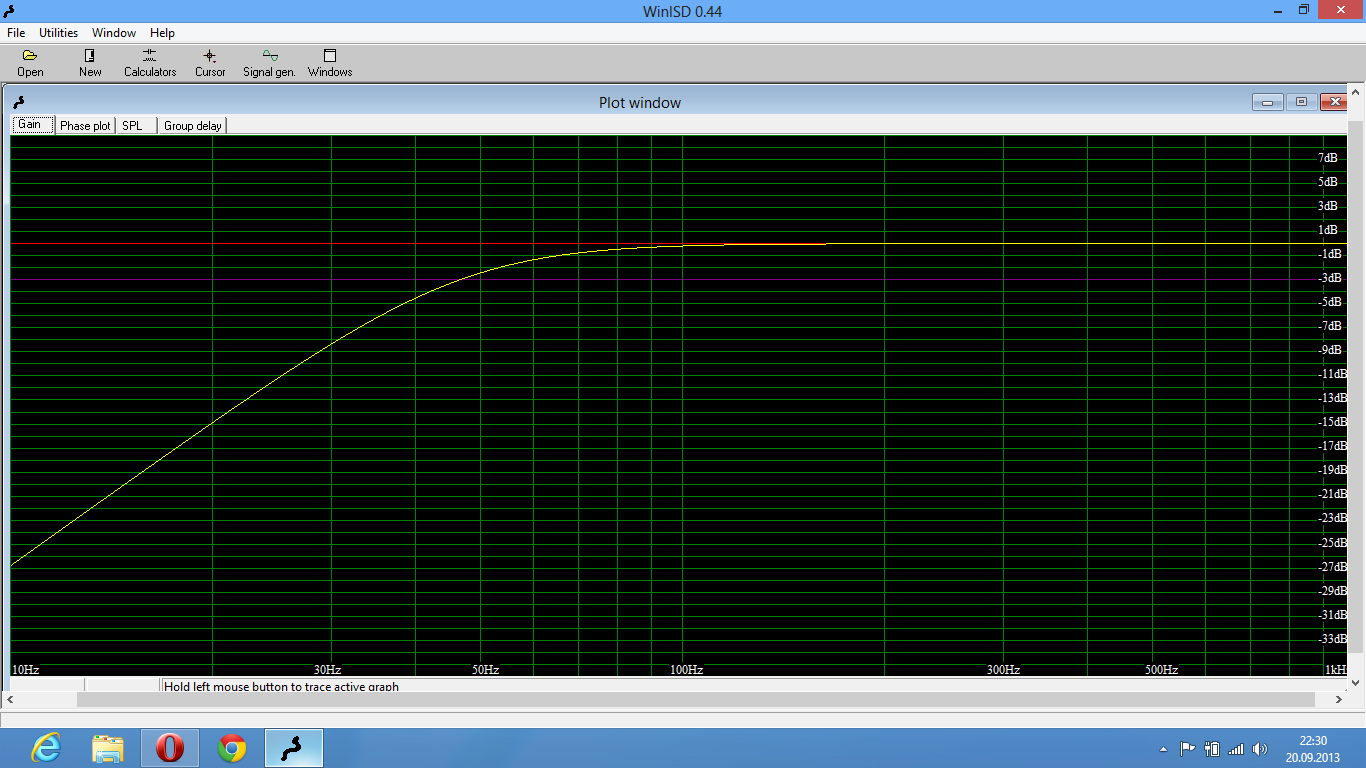
Task: Open the volume speaker tray icon
Action: [x=1260, y=748]
